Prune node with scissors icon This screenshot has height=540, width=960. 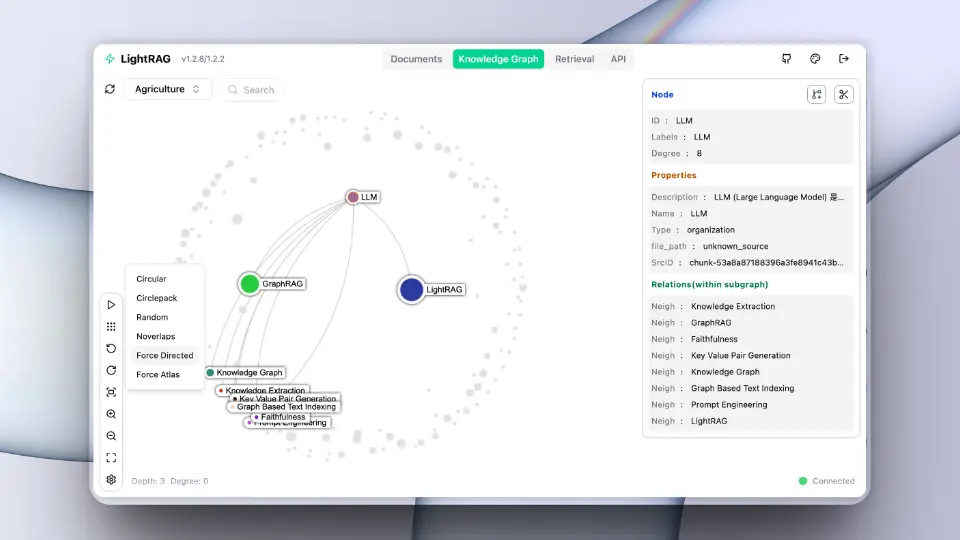[844, 95]
